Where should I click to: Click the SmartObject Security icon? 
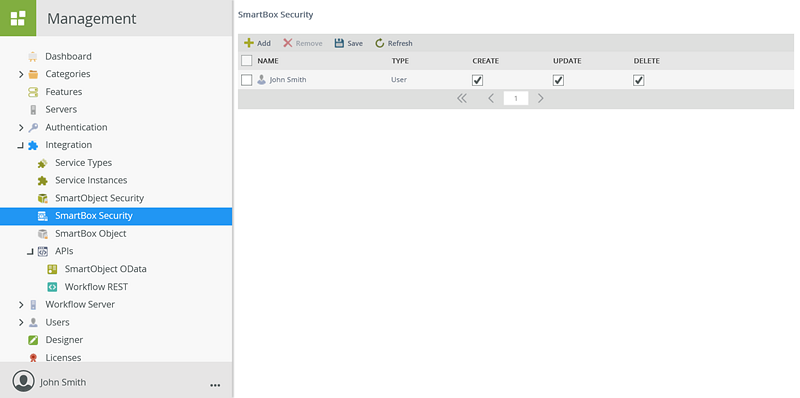(x=43, y=198)
